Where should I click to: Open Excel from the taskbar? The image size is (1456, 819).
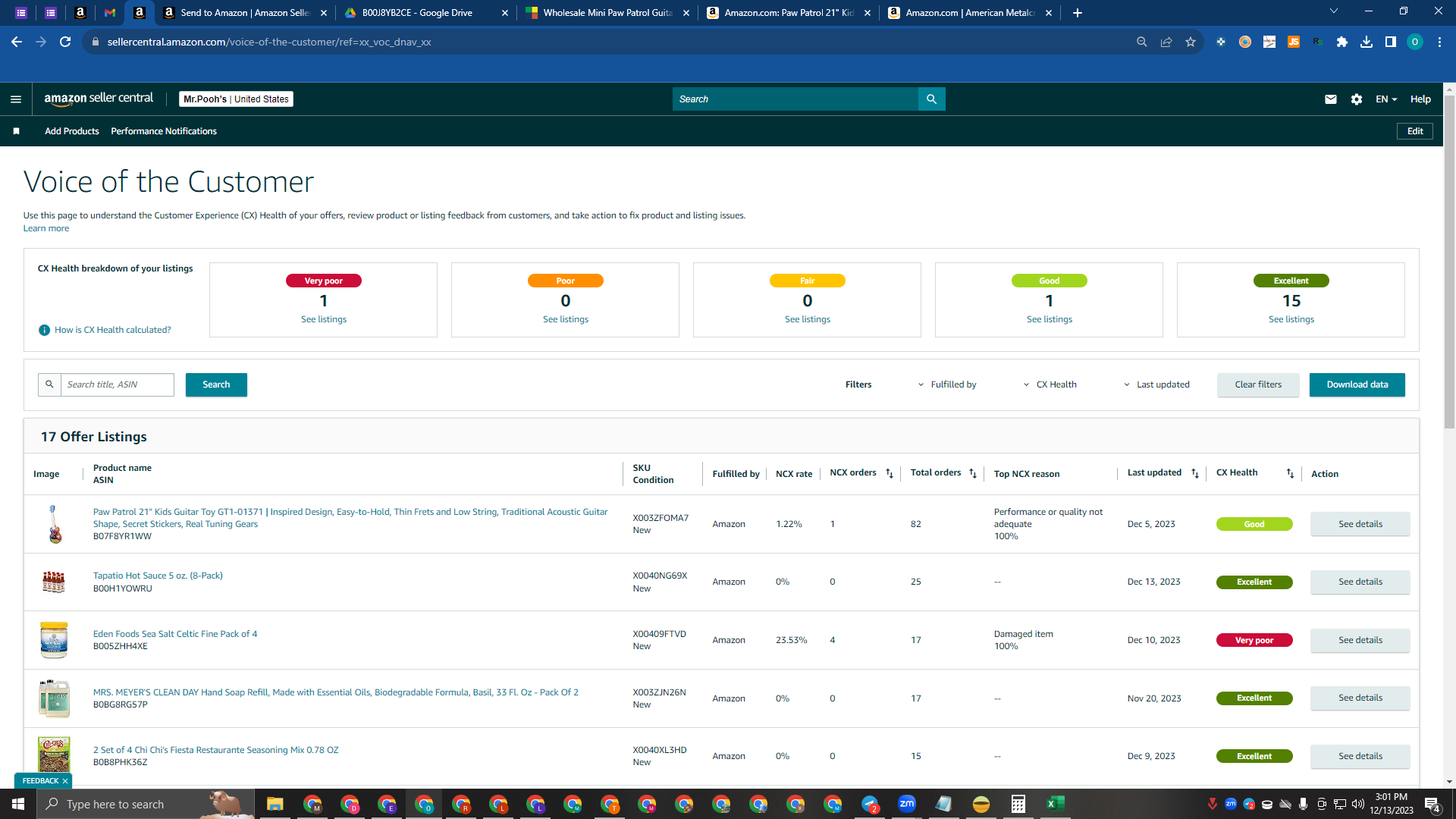[1055, 804]
